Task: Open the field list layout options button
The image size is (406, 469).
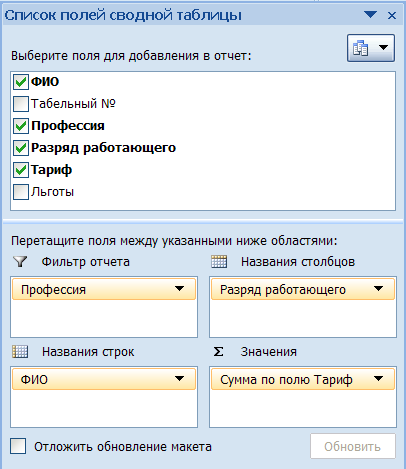Action: coord(371,48)
